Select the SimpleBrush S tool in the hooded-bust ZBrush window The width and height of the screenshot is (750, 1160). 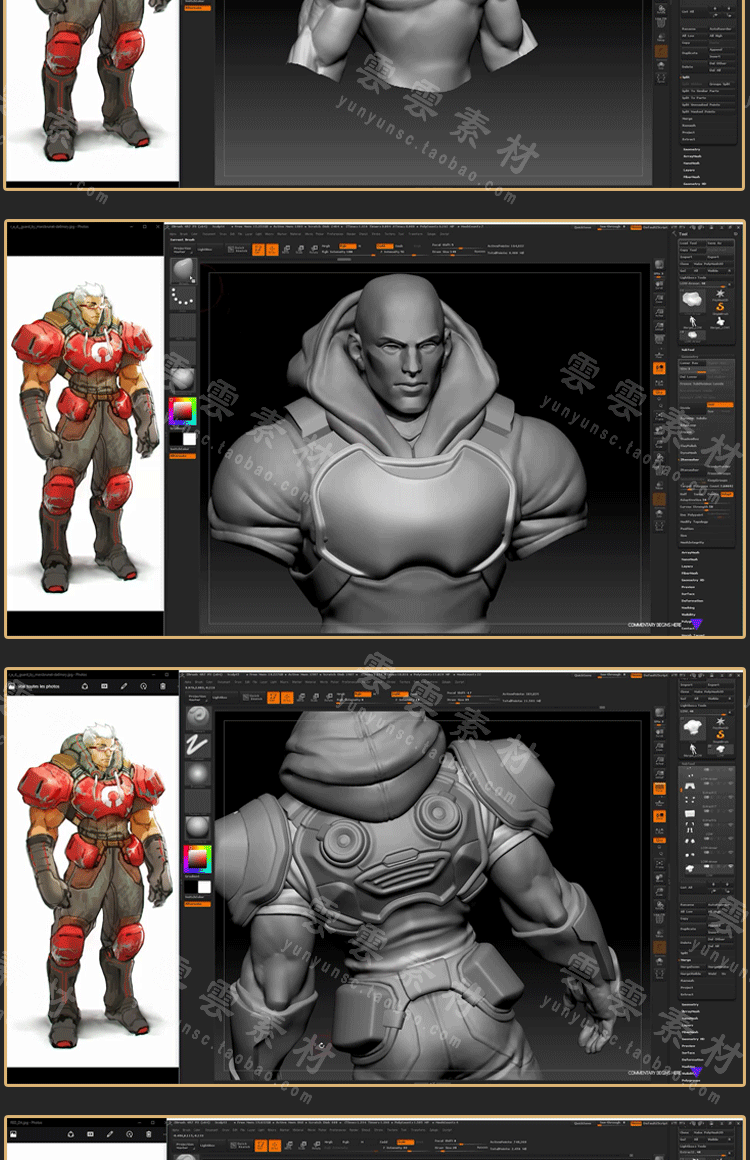tap(720, 308)
